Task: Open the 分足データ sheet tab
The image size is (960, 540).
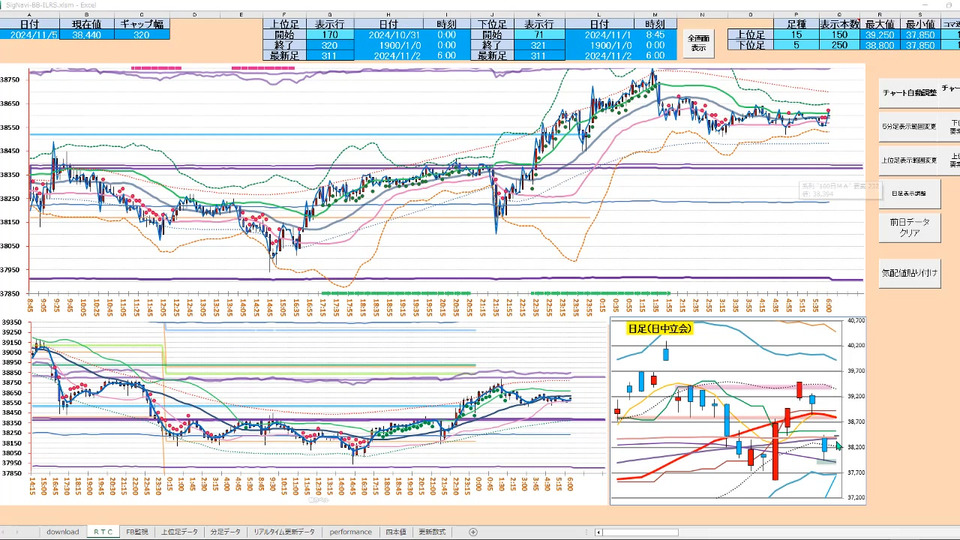Action: click(x=225, y=532)
